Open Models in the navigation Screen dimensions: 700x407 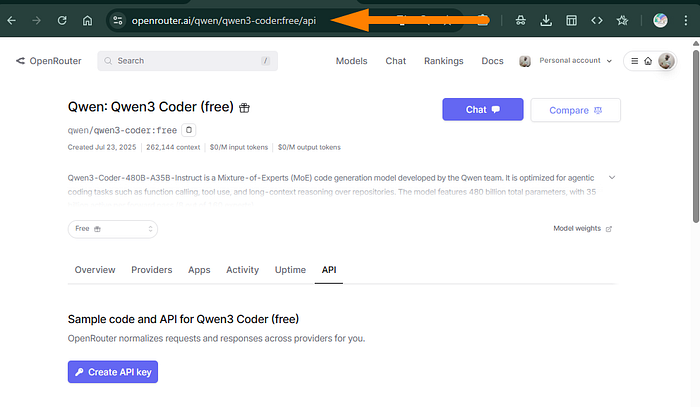coord(351,61)
